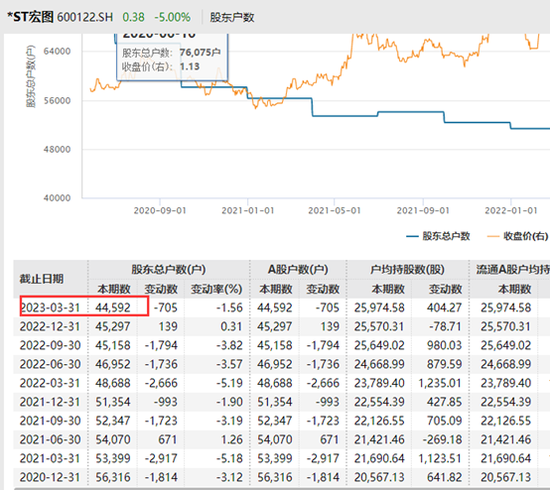The height and width of the screenshot is (490, 550).
Task: Click the 44,592 highlighted shareholder count
Action: tap(113, 308)
